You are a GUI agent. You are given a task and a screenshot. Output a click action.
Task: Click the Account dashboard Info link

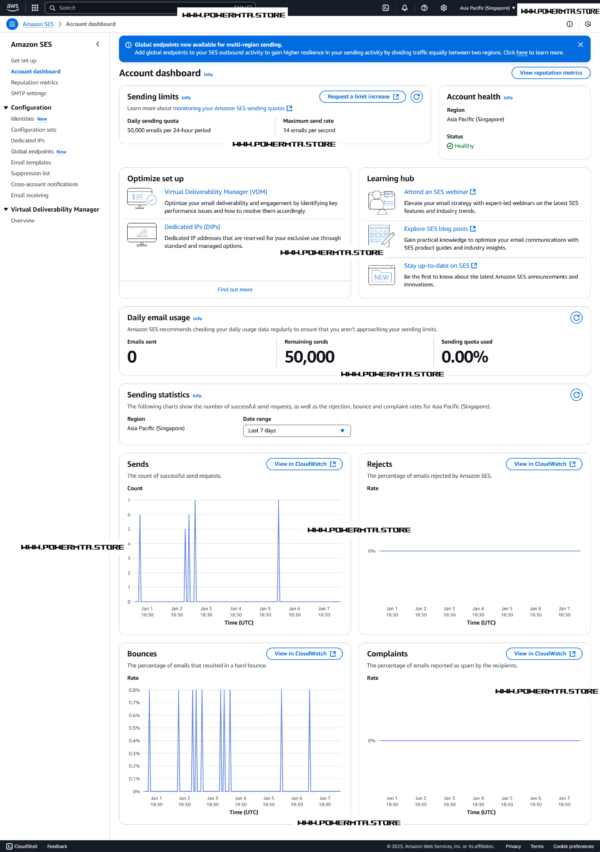[x=208, y=74]
